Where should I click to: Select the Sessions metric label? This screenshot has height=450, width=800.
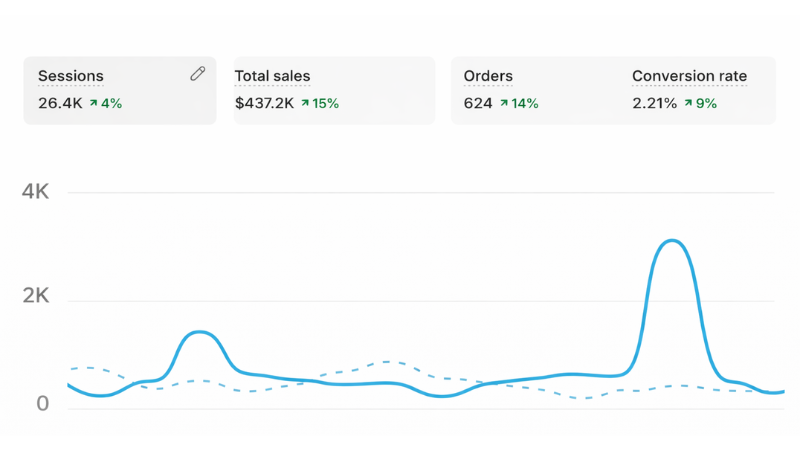(70, 76)
